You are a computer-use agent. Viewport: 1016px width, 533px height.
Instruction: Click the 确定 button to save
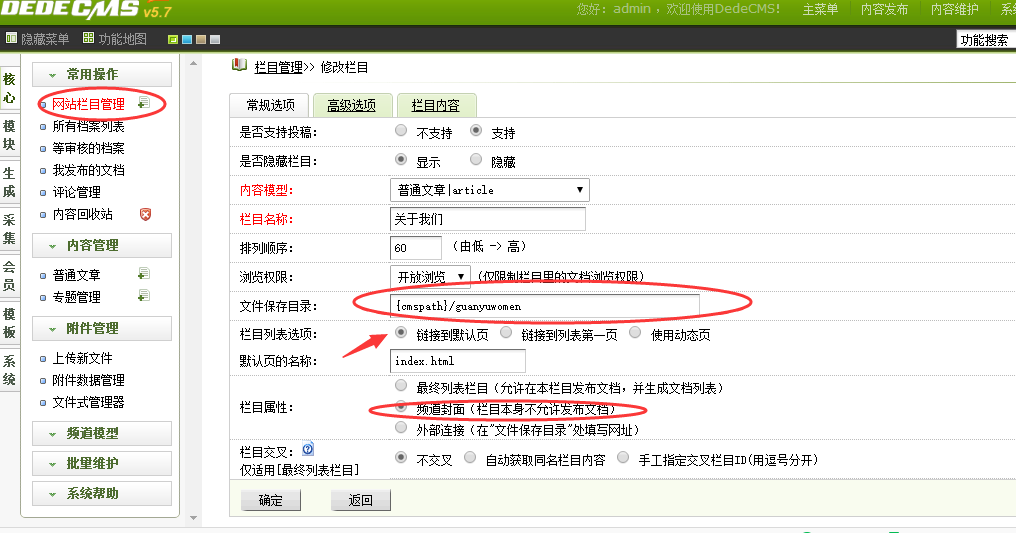tap(270, 501)
